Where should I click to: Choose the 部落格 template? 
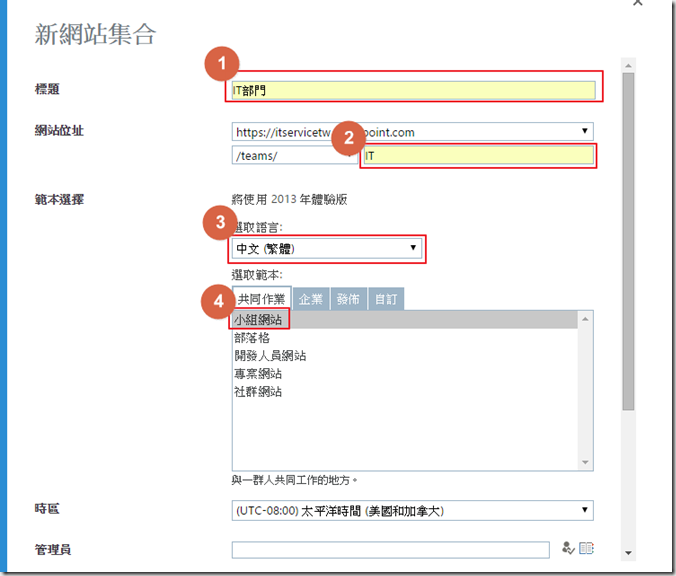click(x=252, y=338)
